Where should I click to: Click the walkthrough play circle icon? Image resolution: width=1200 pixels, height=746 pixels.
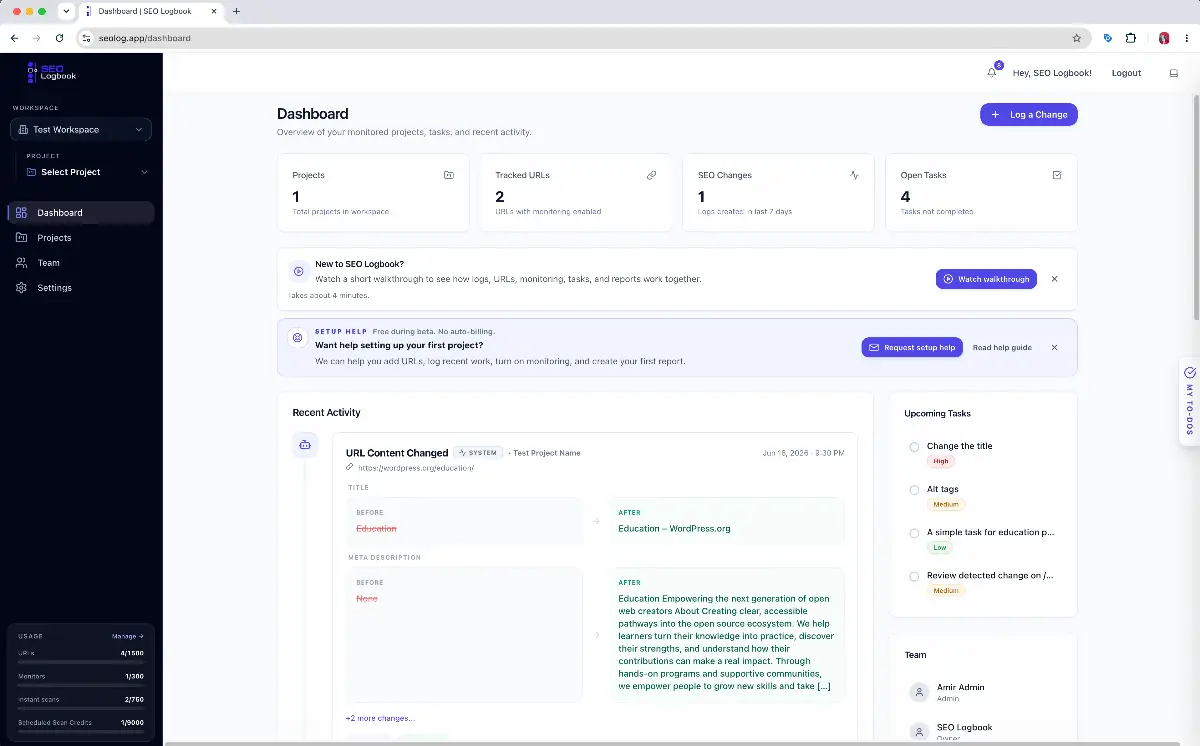click(298, 271)
